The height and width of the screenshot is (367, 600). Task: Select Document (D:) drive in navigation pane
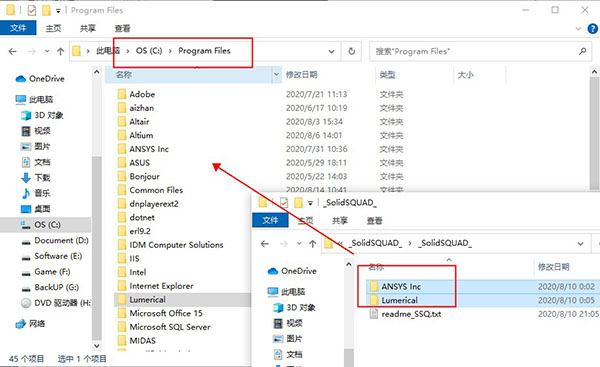coord(55,240)
